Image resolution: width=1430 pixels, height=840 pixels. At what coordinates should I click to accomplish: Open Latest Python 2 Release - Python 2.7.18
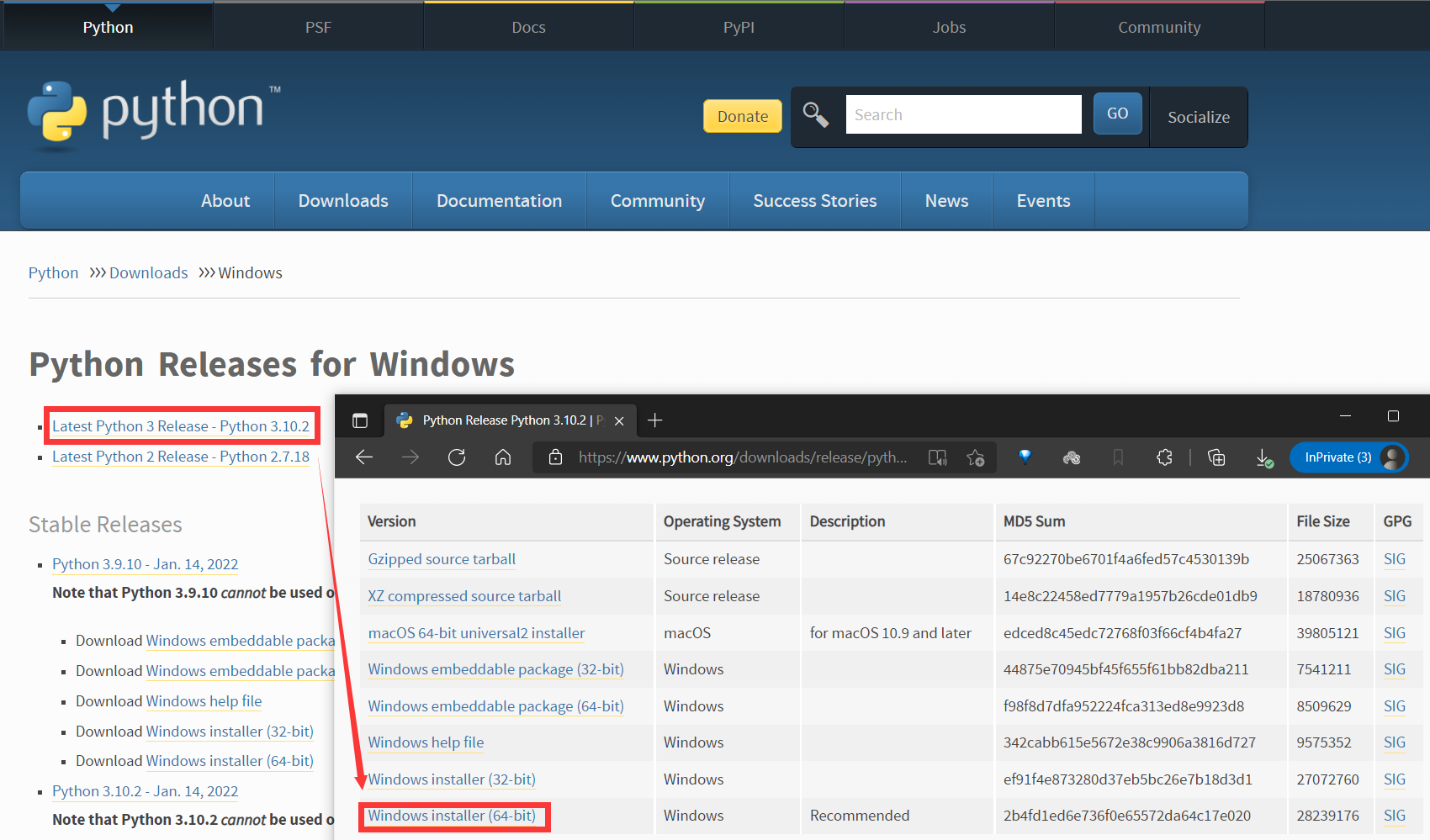(181, 457)
